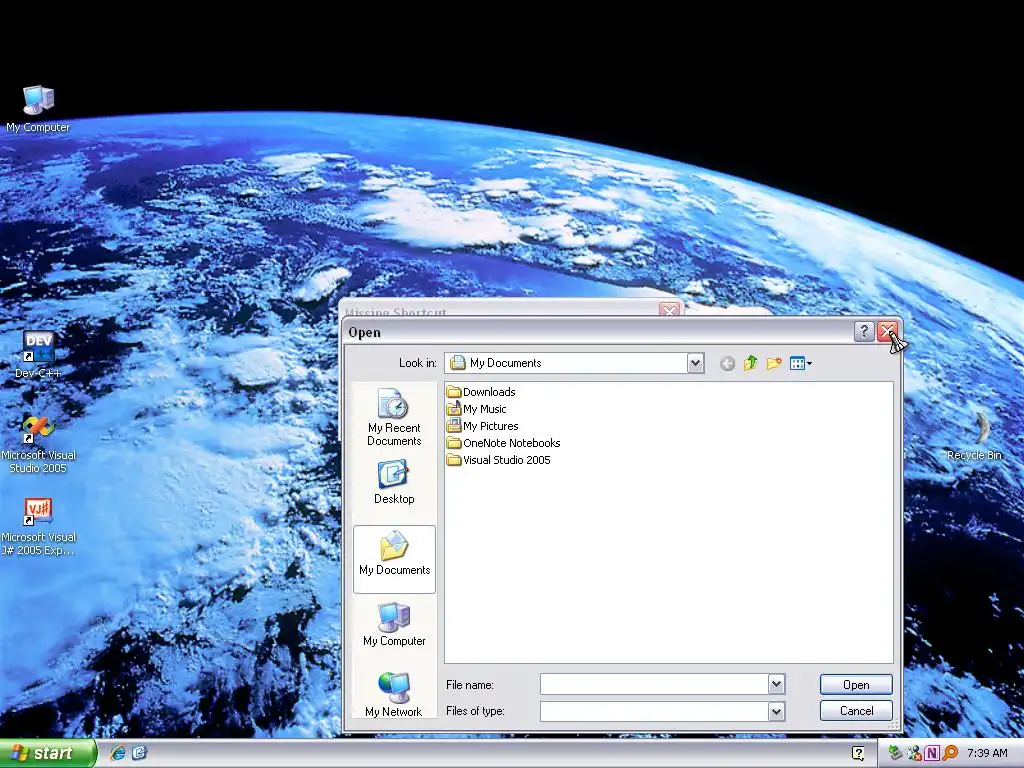Click the Open button
The height and width of the screenshot is (768, 1024).
(856, 684)
